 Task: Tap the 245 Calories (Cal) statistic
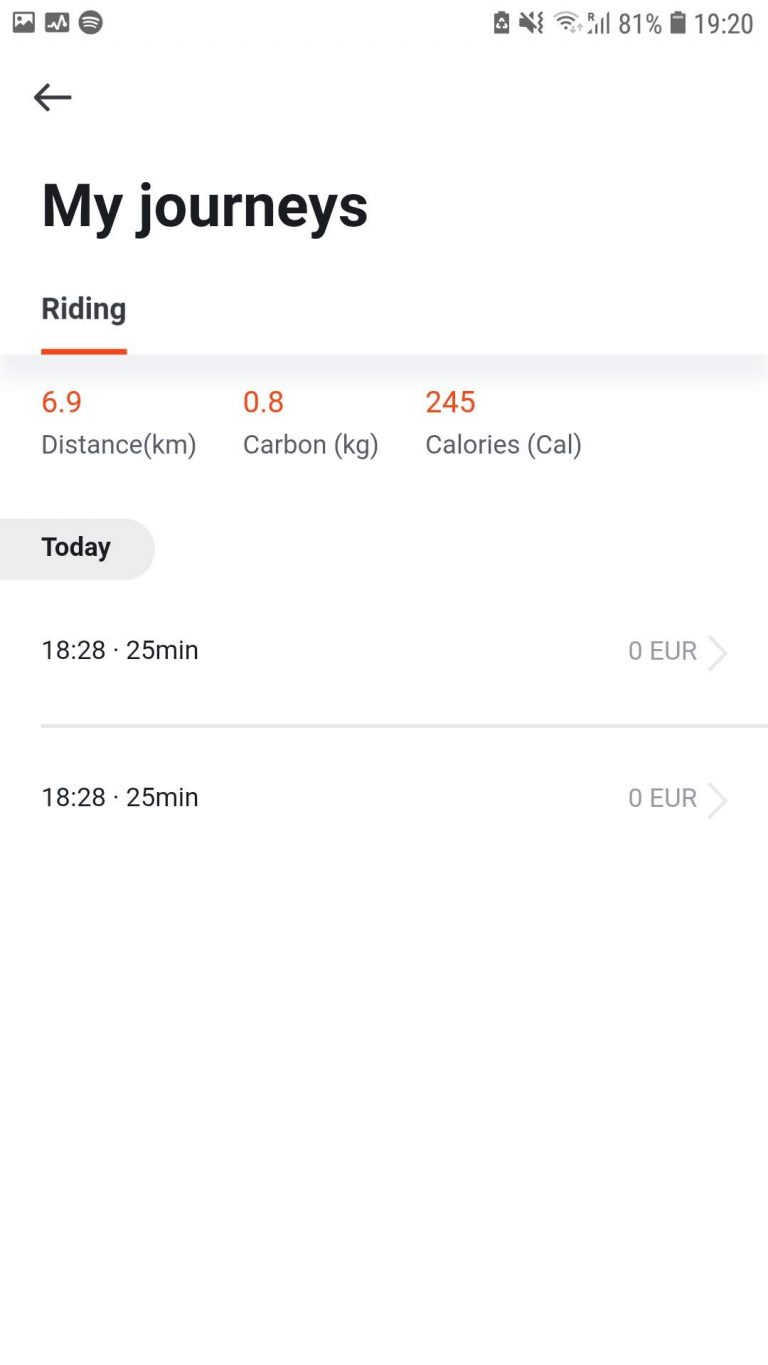[503, 423]
